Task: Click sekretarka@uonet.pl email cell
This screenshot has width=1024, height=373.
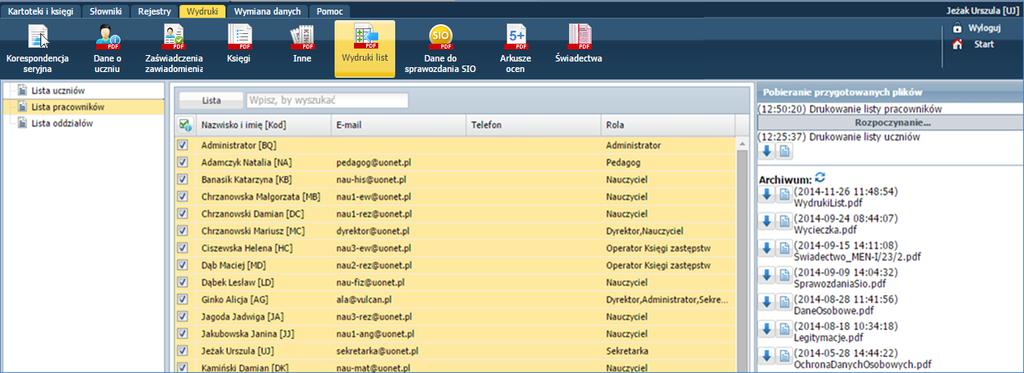Action: (377, 351)
